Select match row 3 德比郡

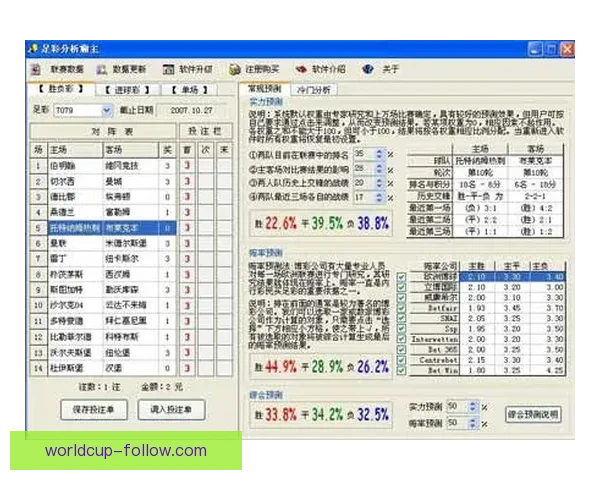pyautogui.click(x=103, y=197)
